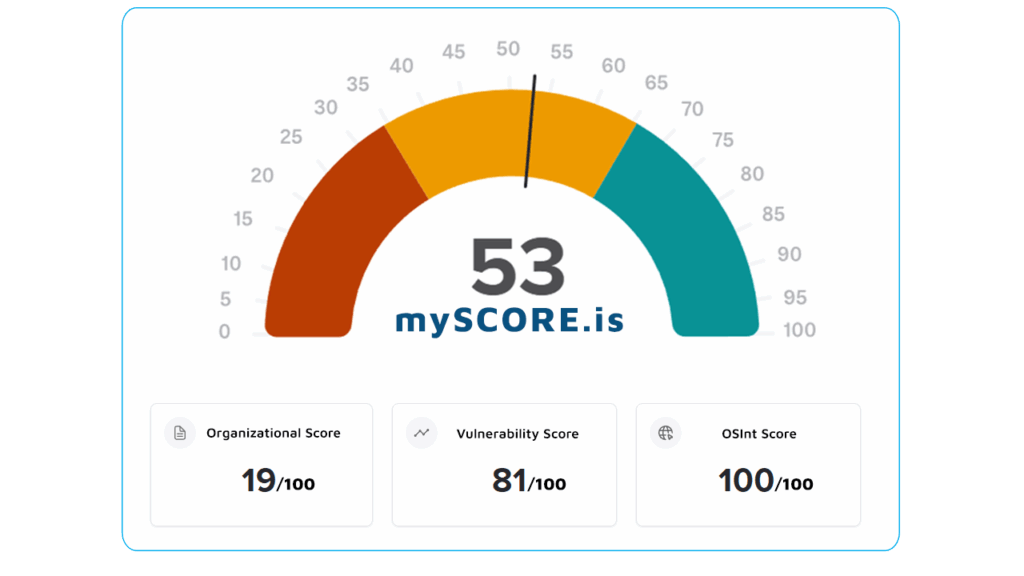The image size is (1024, 576).
Task: Click the 75 tick label on gauge
Action: coord(722,139)
